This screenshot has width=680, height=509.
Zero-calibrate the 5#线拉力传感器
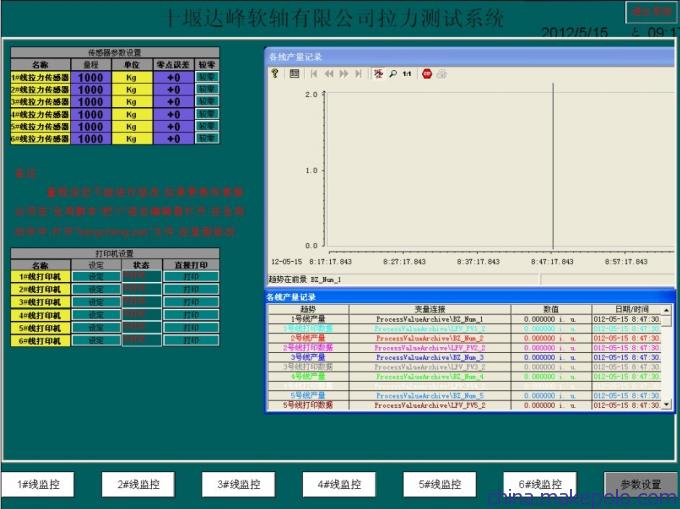click(207, 126)
